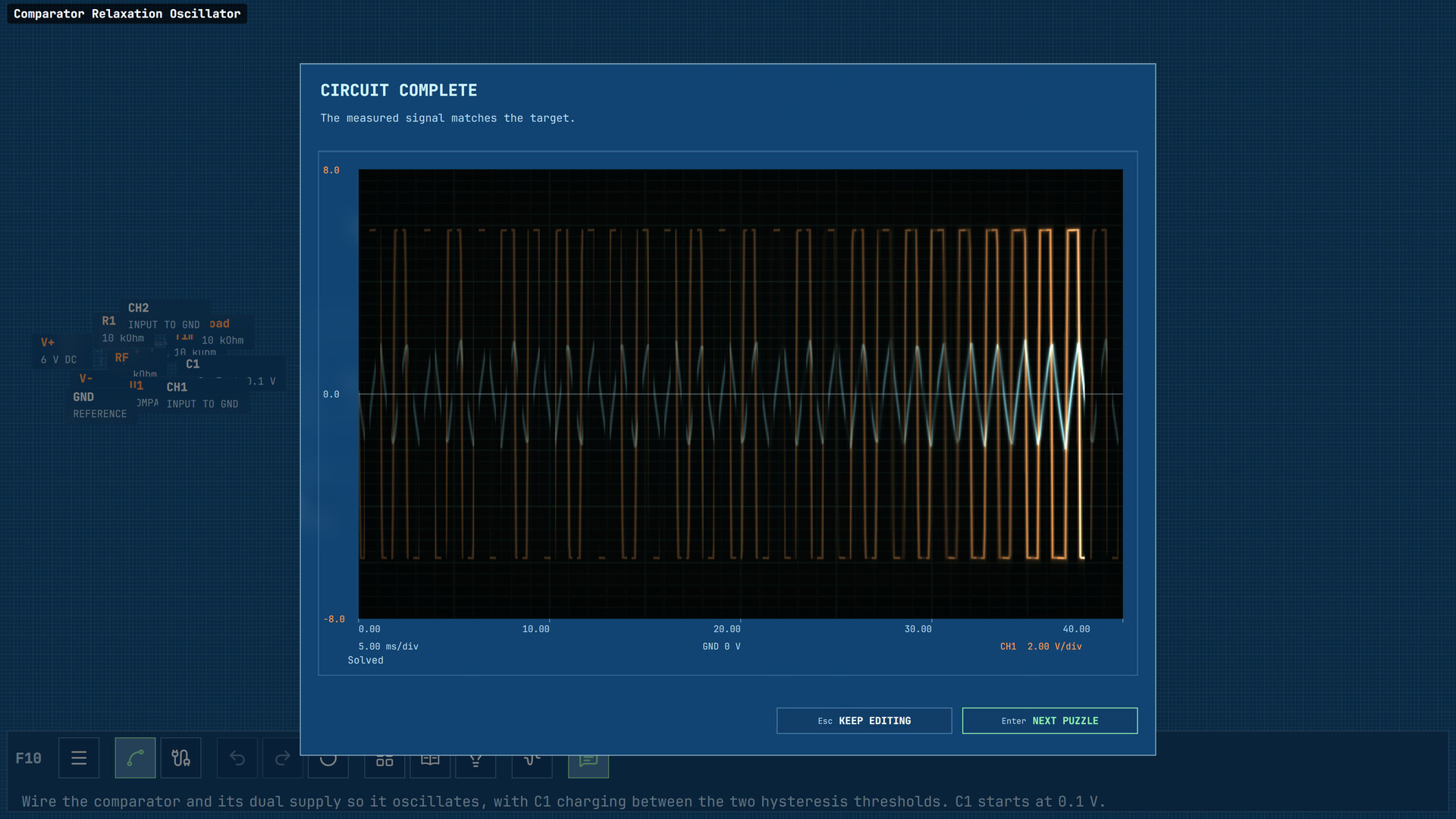Click the GND 0 V label
Image resolution: width=1456 pixels, height=819 pixels.
721,646
